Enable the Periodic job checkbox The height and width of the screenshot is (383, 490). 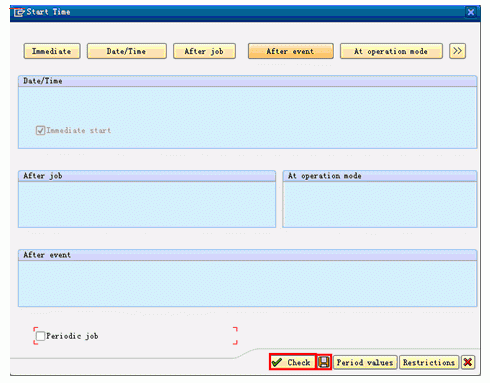point(40,336)
